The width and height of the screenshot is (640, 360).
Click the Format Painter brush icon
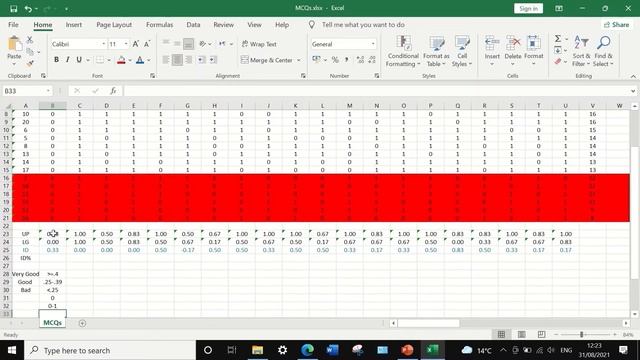pyautogui.click(x=30, y=63)
